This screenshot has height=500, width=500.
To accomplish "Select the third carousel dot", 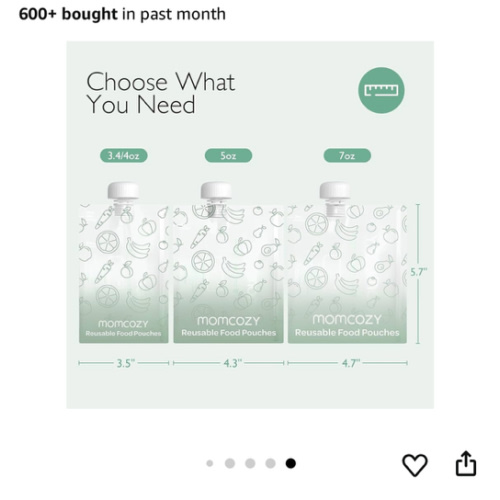I will tap(250, 463).
